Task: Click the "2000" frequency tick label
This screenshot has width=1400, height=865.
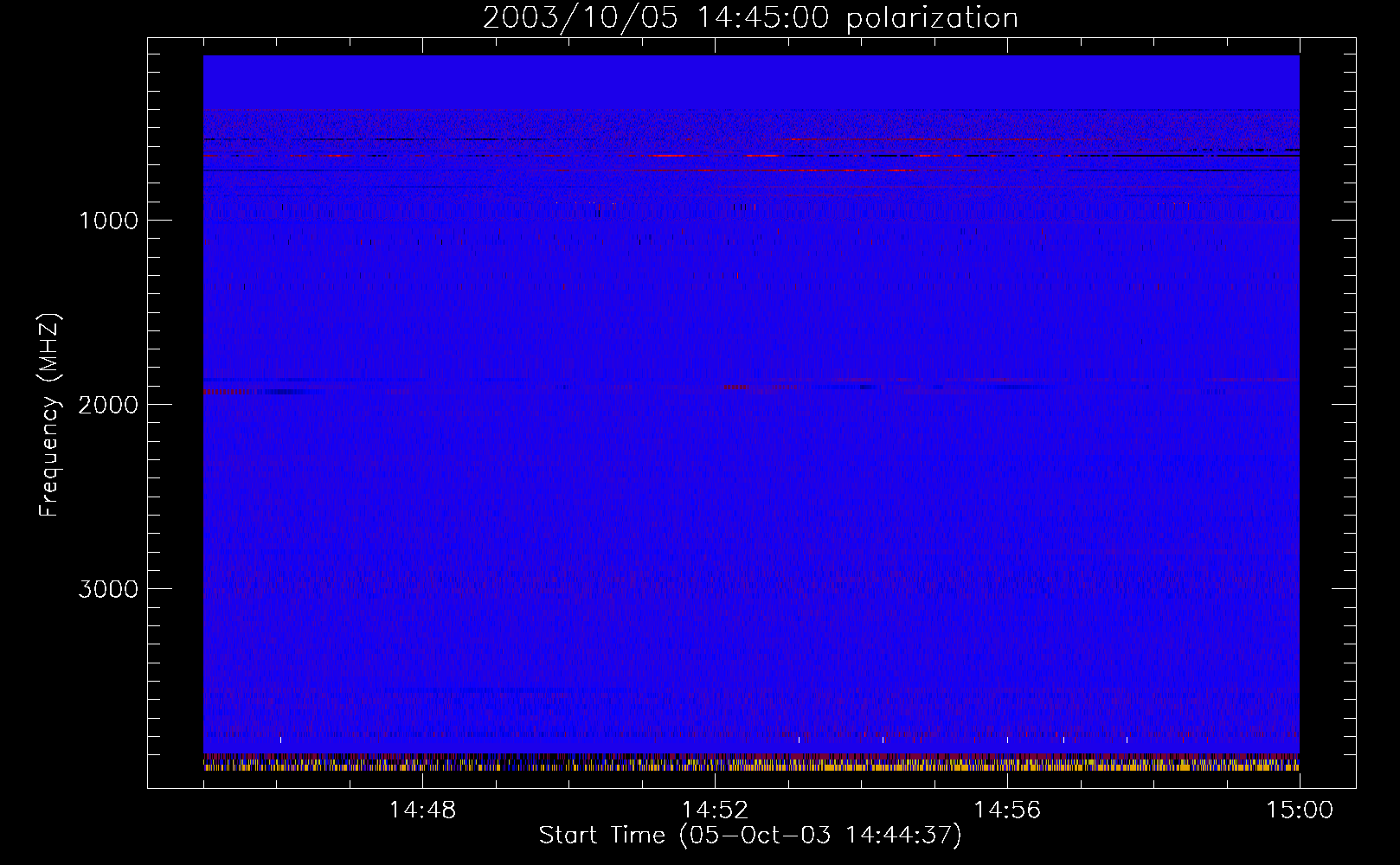Action: (x=108, y=405)
